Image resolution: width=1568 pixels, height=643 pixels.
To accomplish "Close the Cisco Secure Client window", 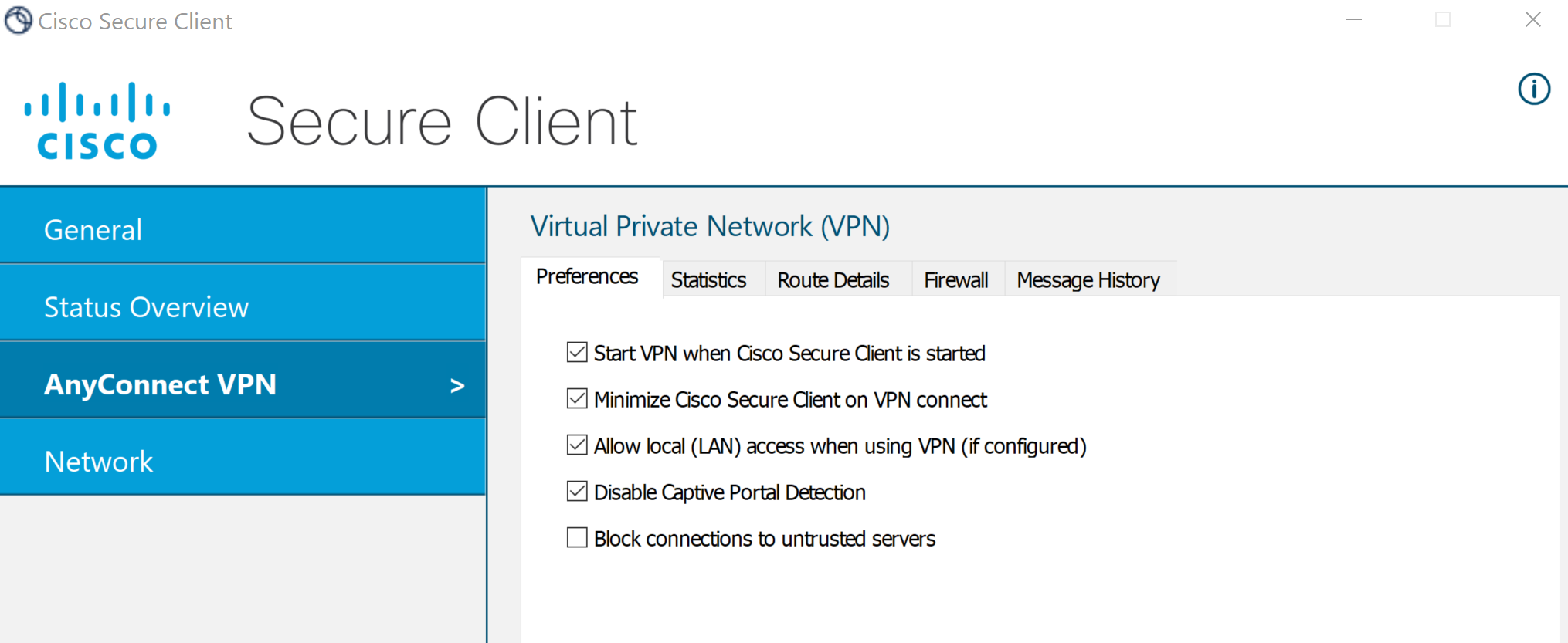I will [1533, 20].
